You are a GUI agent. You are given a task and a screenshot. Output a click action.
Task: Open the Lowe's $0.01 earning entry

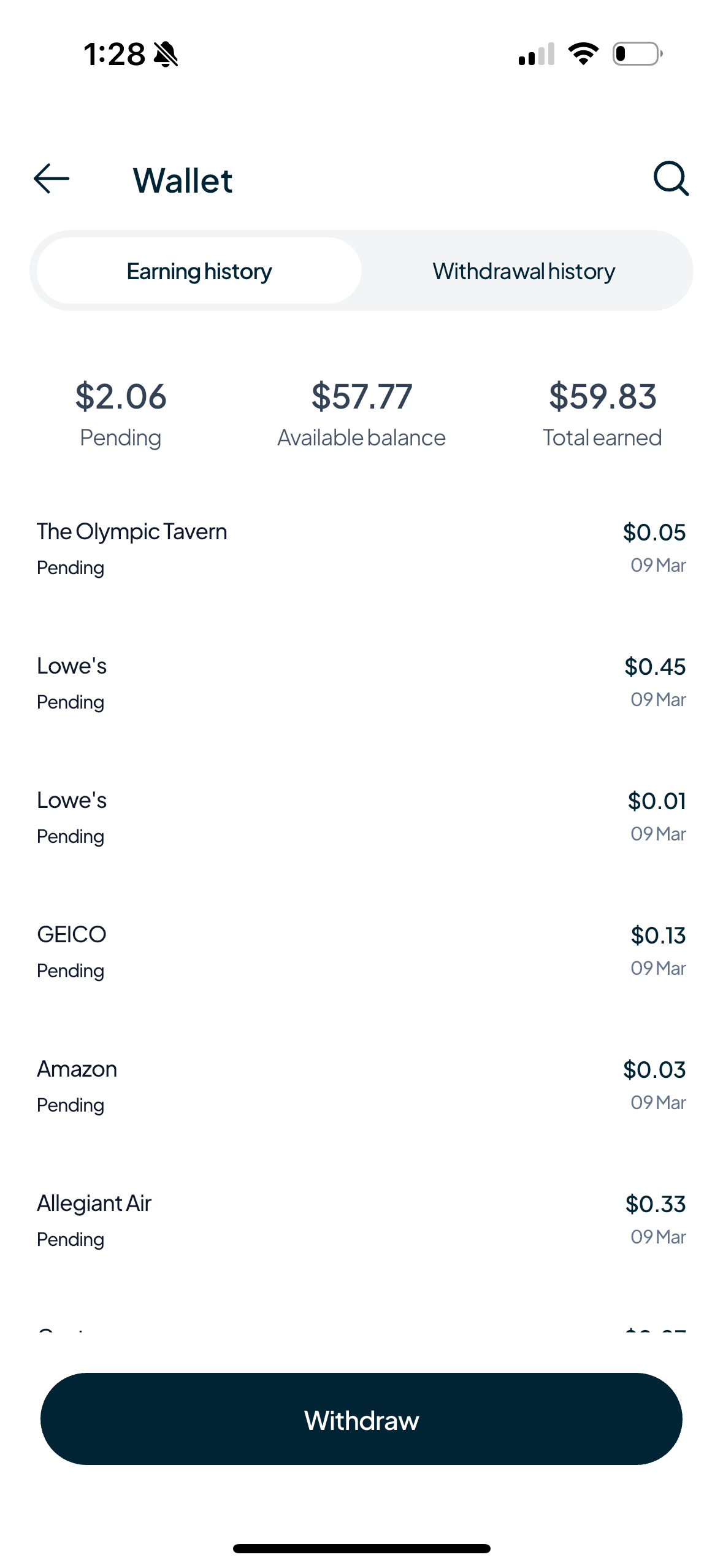click(361, 817)
